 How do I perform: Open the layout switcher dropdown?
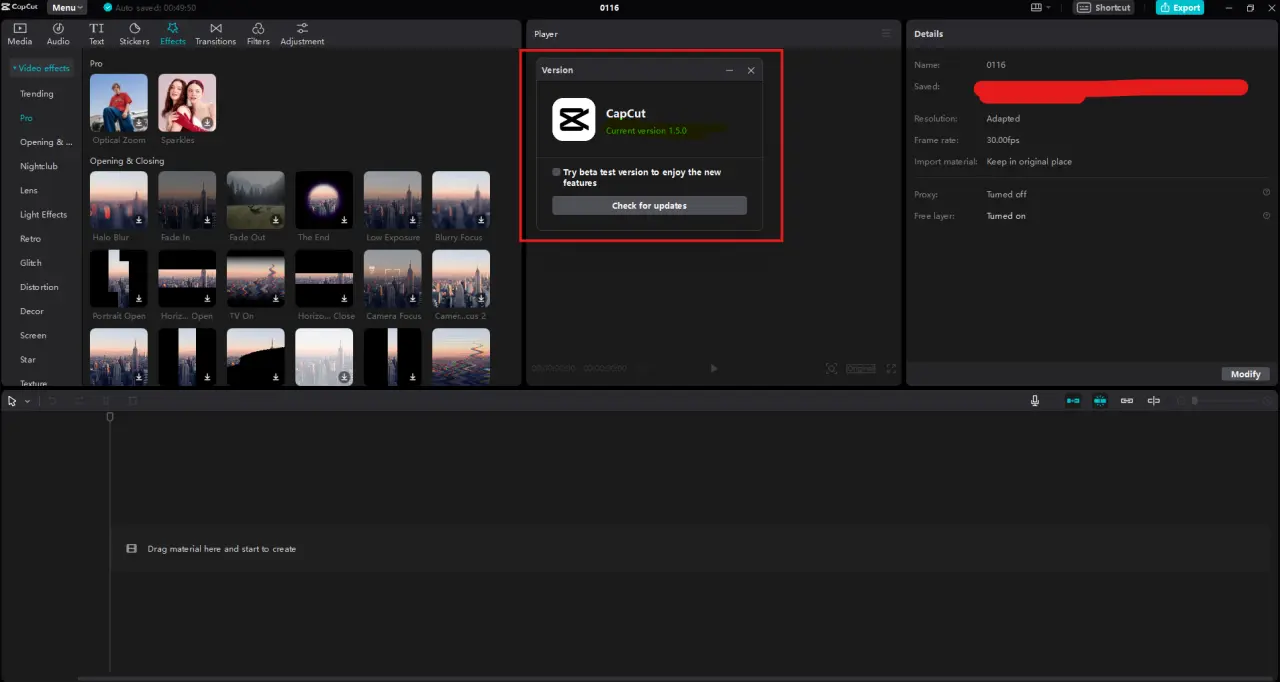[1041, 7]
